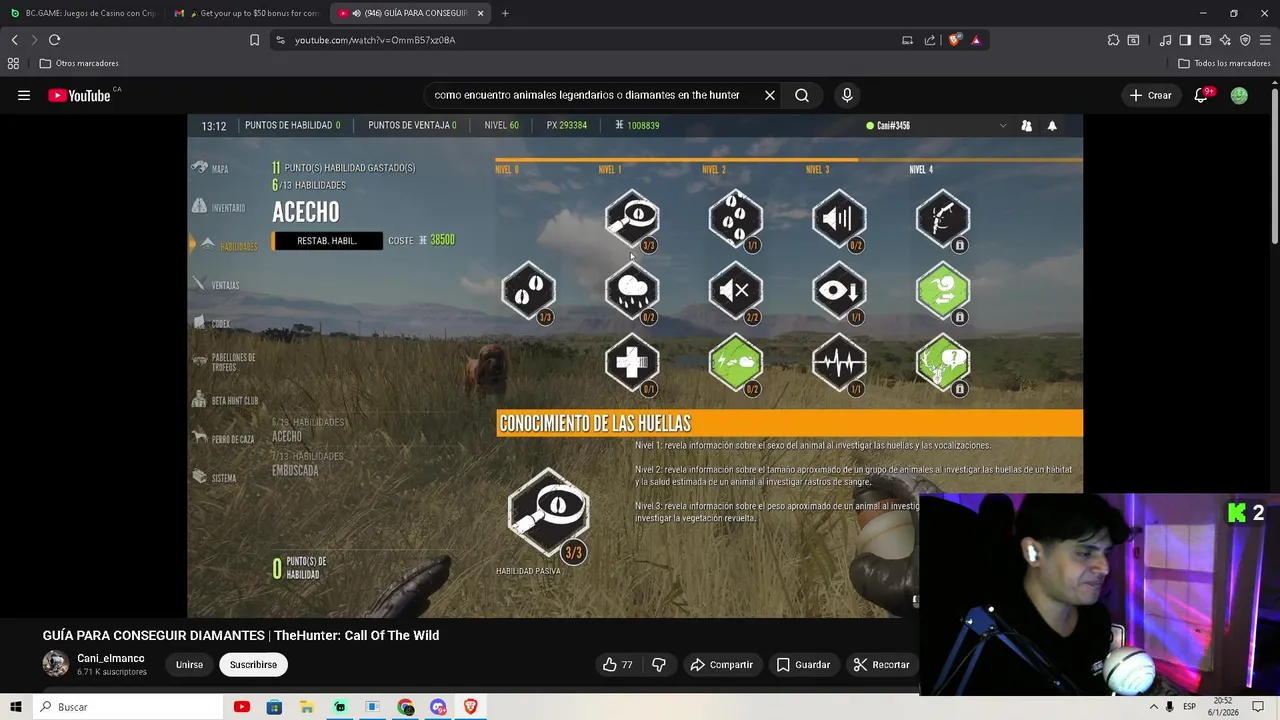Select the green question mark locked skill
Screen dimensions: 1280x720
click(x=943, y=362)
